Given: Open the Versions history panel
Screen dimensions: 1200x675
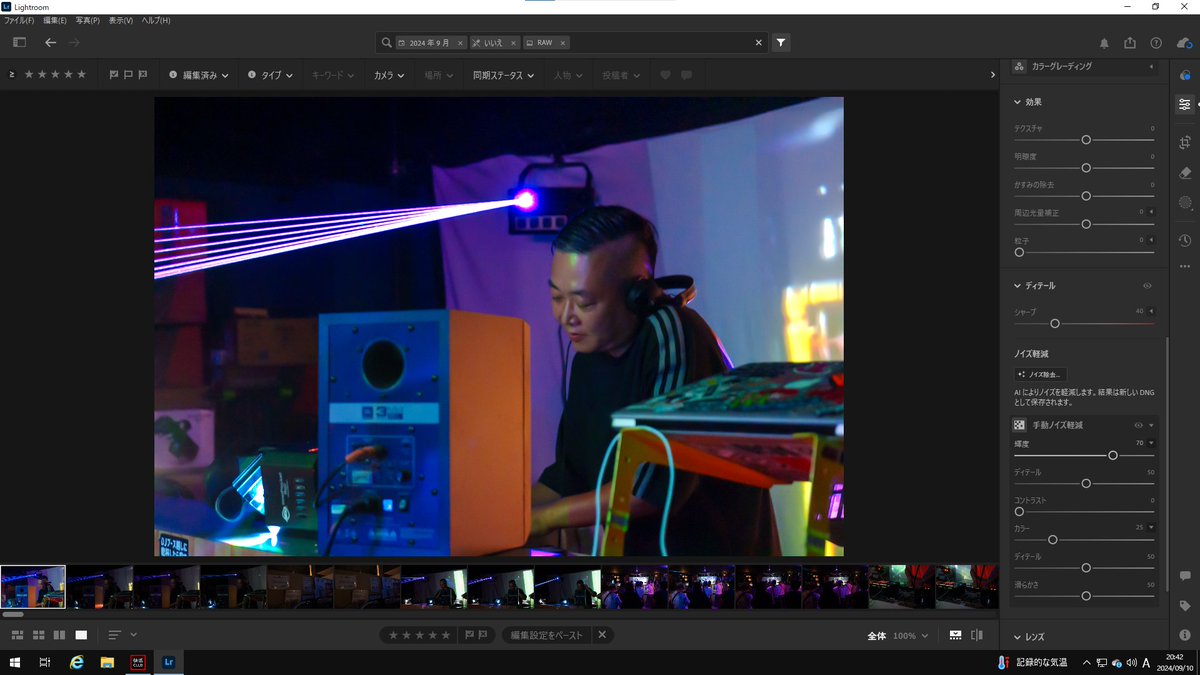Looking at the screenshot, I should coord(1185,240).
